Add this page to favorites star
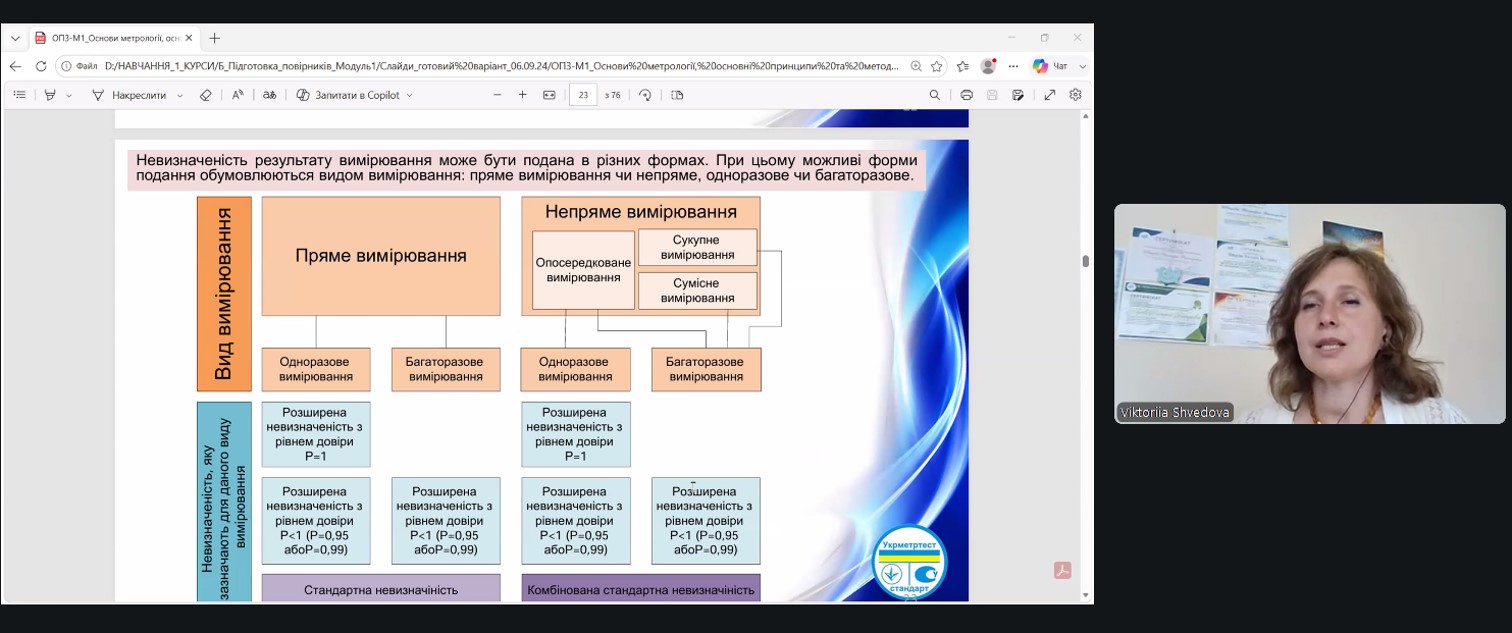The height and width of the screenshot is (633, 1512). [937, 66]
